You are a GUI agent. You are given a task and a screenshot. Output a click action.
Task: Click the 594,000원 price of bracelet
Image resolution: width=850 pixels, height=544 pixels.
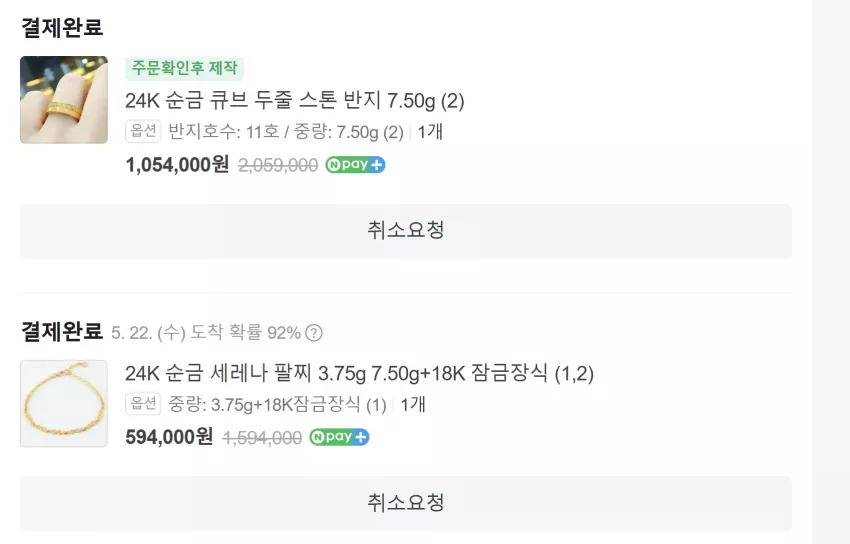[169, 437]
